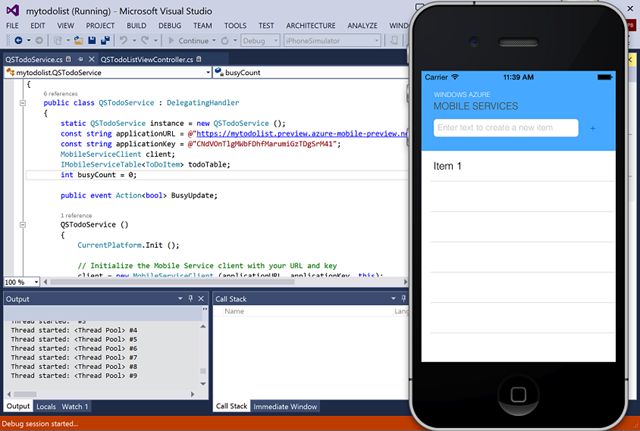Click the '1 reference' code lens link
640x431 pixels.
pyautogui.click(x=76, y=215)
